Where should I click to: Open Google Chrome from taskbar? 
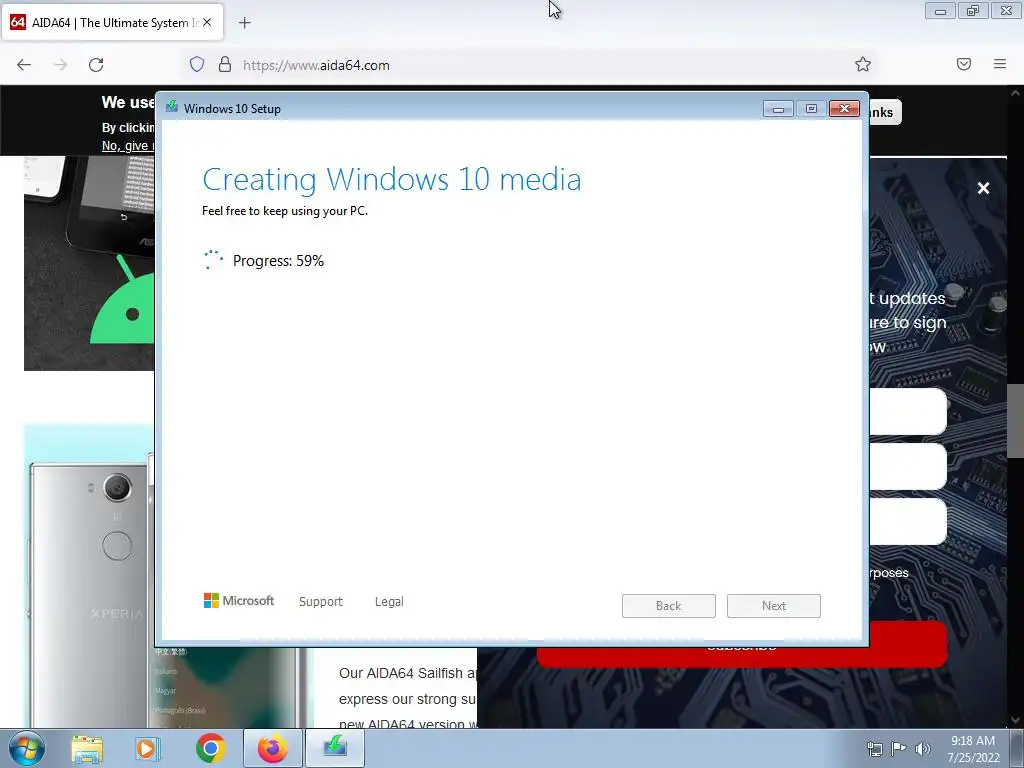click(210, 748)
